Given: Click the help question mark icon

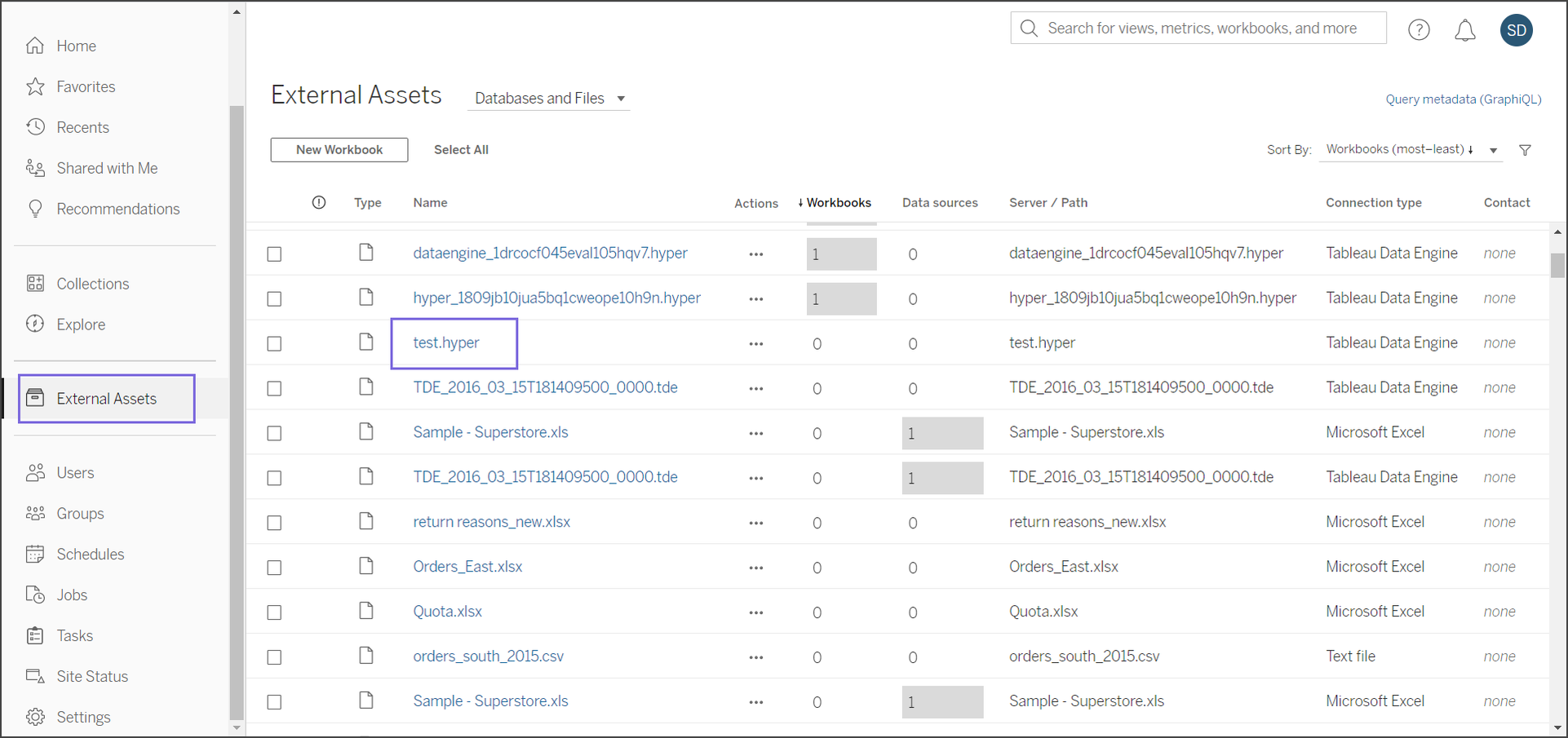Looking at the screenshot, I should [x=1419, y=30].
